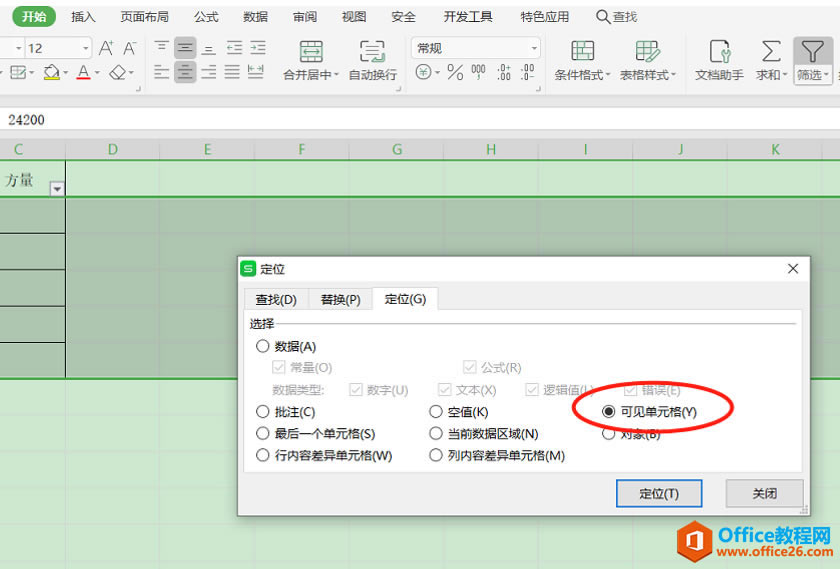Viewport: 840px width, 569px height.
Task: Click font color A icon
Action: click(x=83, y=72)
